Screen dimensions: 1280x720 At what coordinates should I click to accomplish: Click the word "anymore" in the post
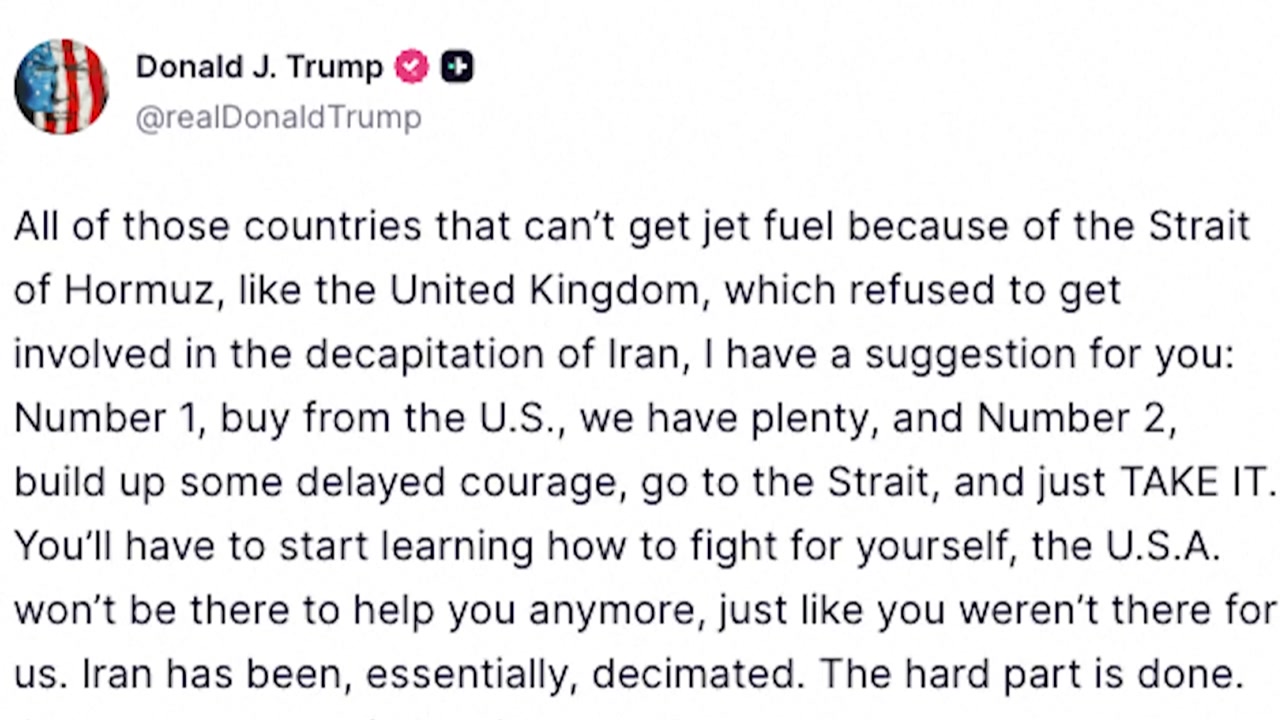pos(615,610)
